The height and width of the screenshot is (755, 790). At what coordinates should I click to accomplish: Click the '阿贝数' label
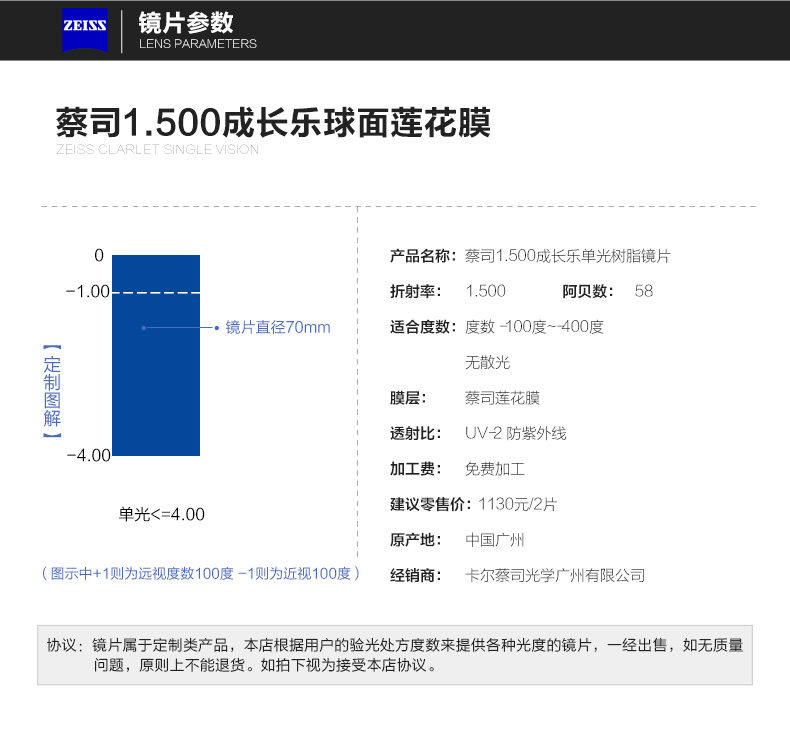tap(587, 291)
